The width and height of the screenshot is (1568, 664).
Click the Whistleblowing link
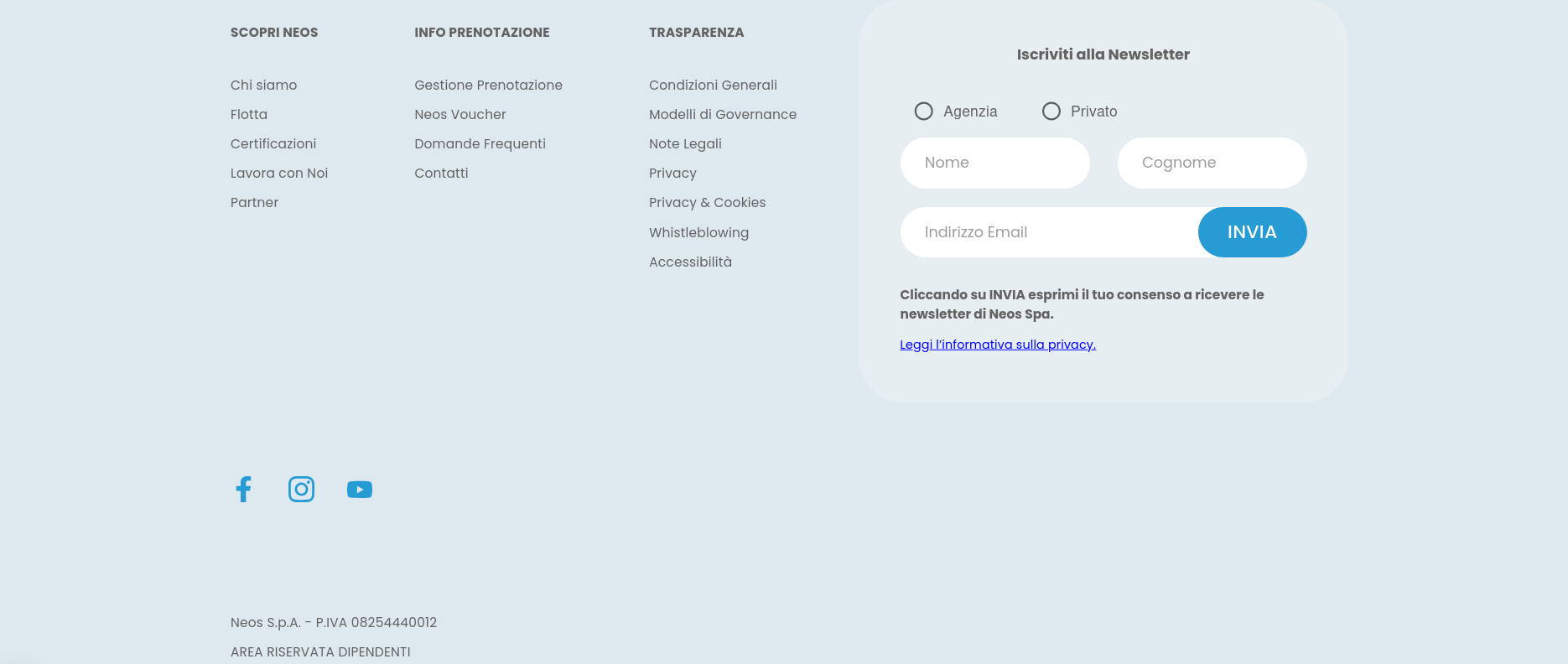pyautogui.click(x=698, y=232)
